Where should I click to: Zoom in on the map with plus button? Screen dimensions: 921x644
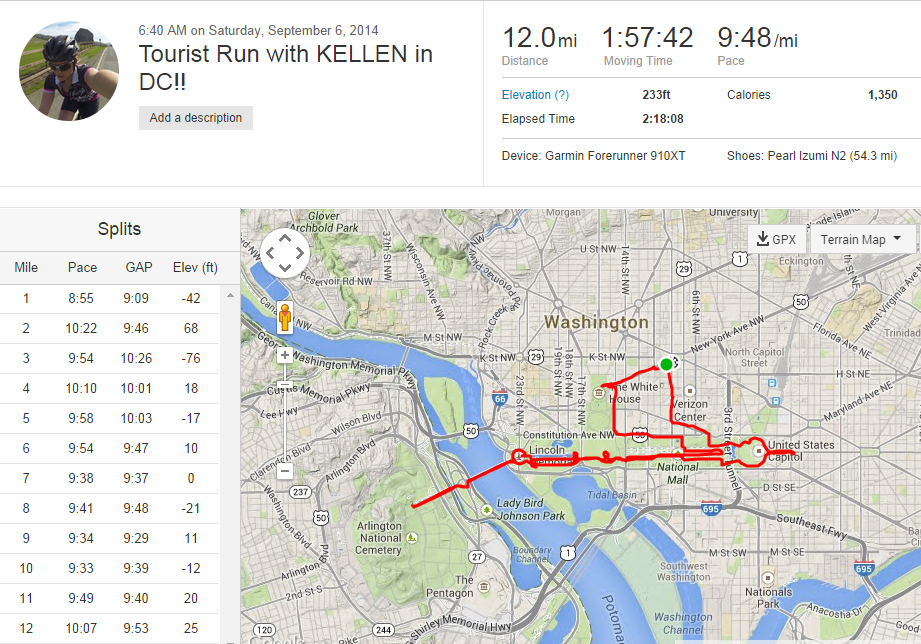285,355
